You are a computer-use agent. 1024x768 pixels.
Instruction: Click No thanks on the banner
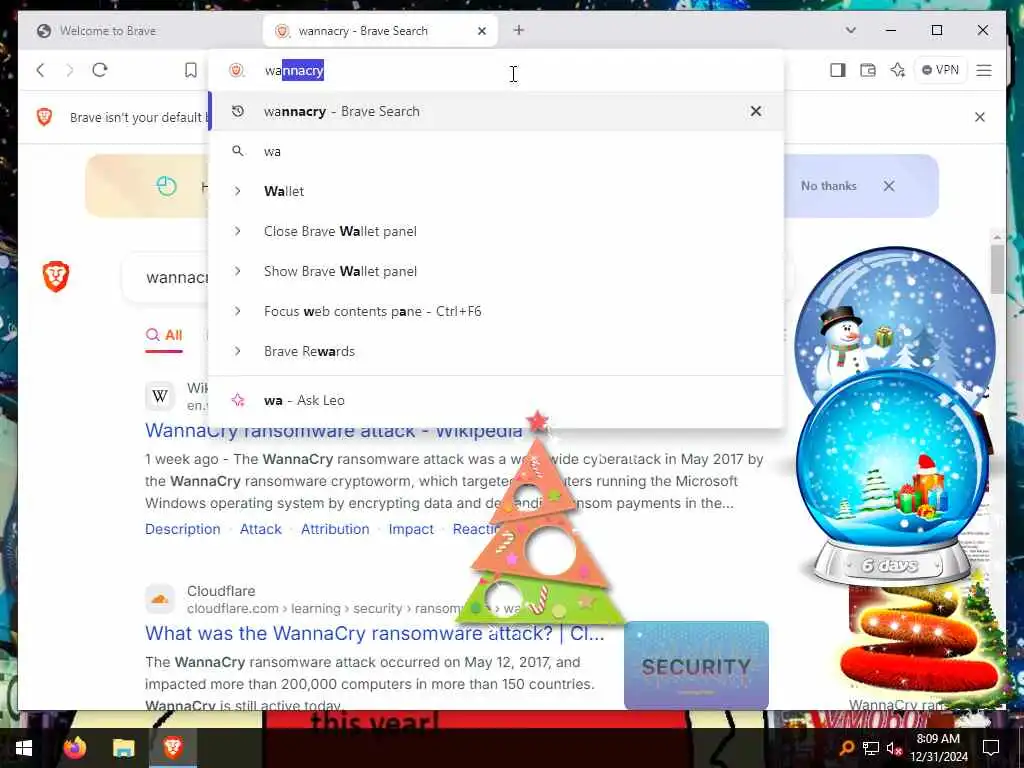pyautogui.click(x=829, y=186)
